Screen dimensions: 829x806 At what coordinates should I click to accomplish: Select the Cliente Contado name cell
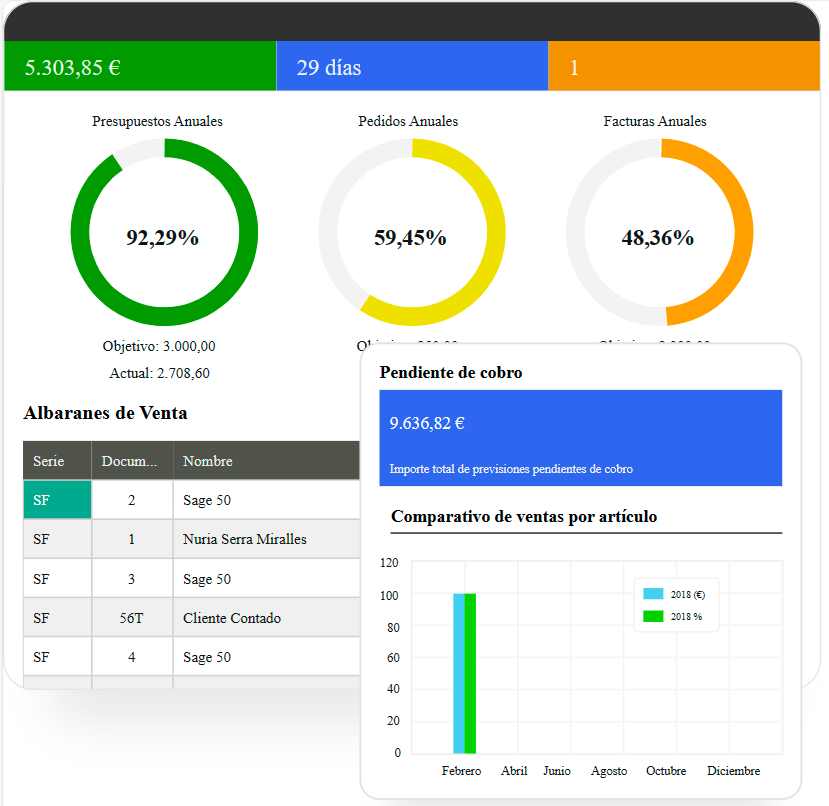(266, 618)
